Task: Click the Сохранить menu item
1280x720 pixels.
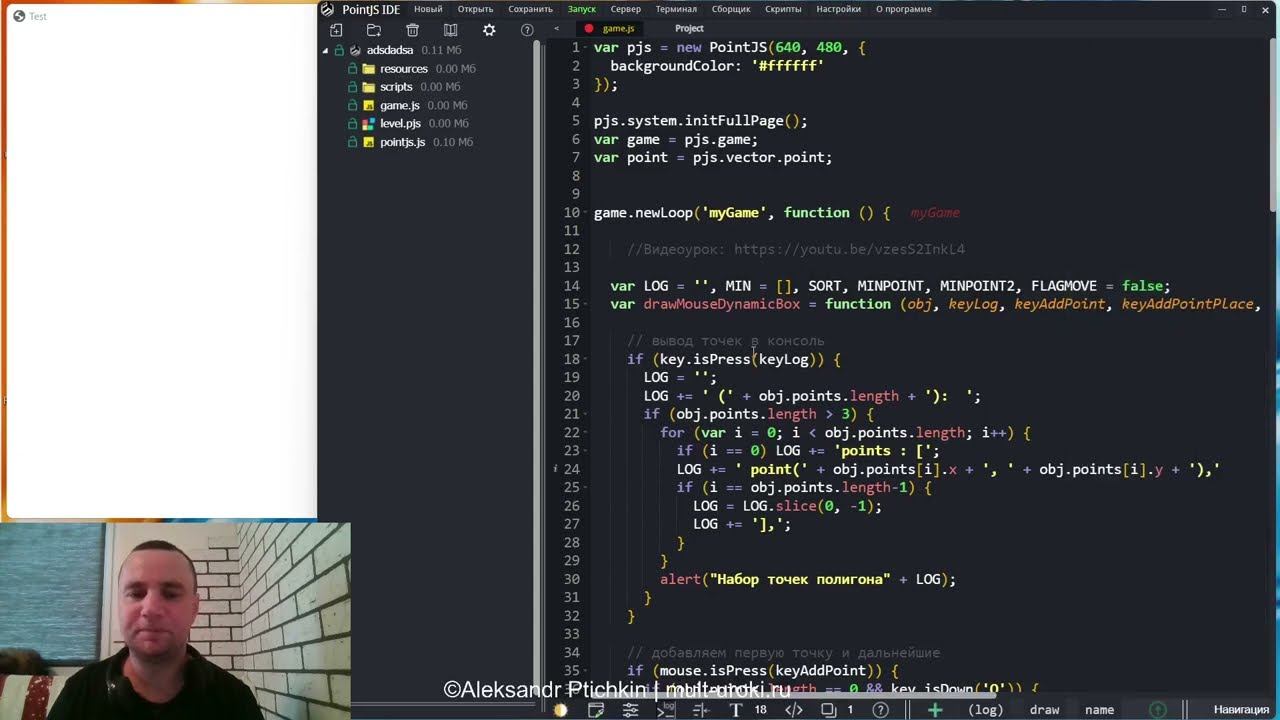Action: (x=530, y=9)
